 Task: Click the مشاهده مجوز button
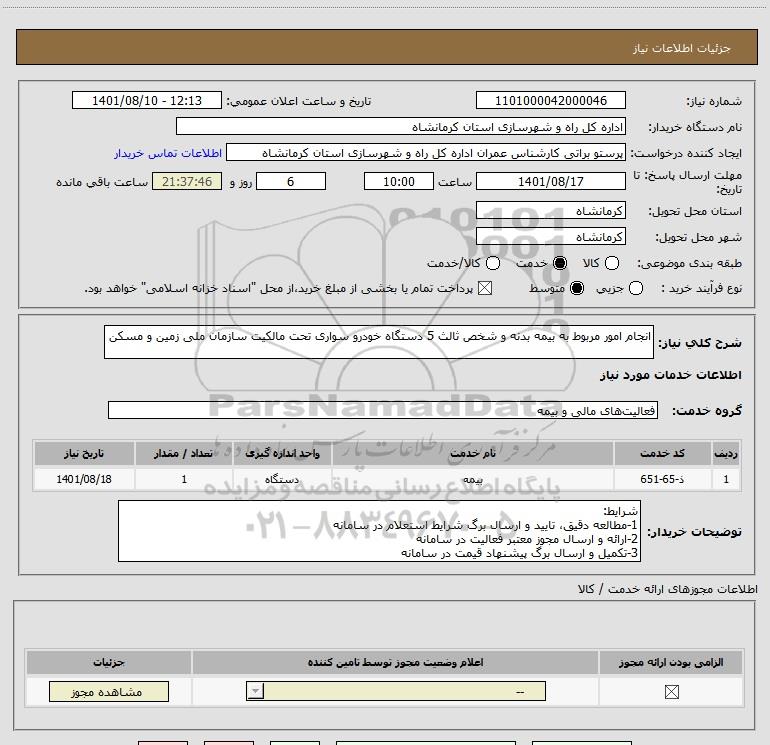tap(109, 691)
